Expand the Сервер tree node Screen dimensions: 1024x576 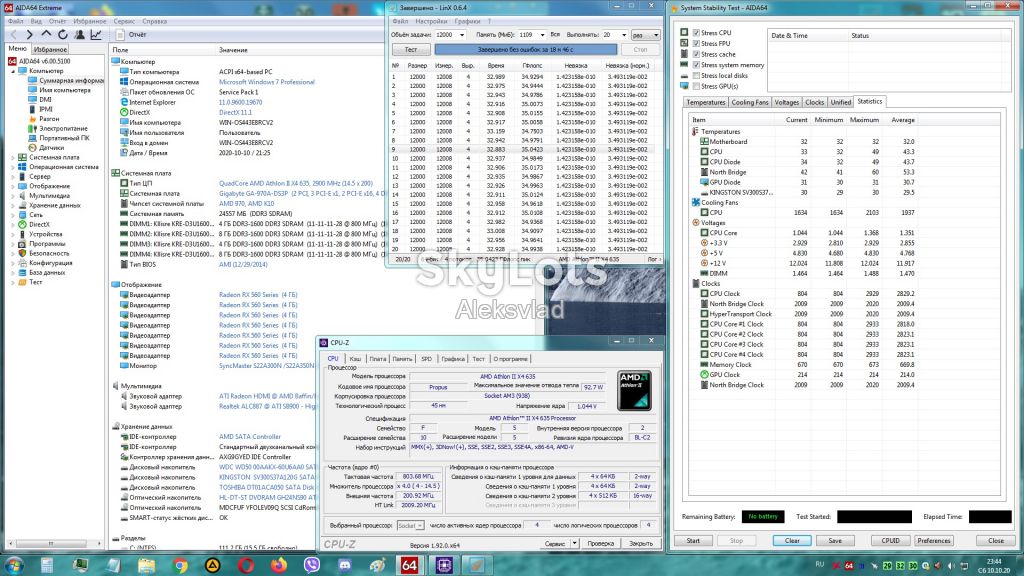point(13,176)
